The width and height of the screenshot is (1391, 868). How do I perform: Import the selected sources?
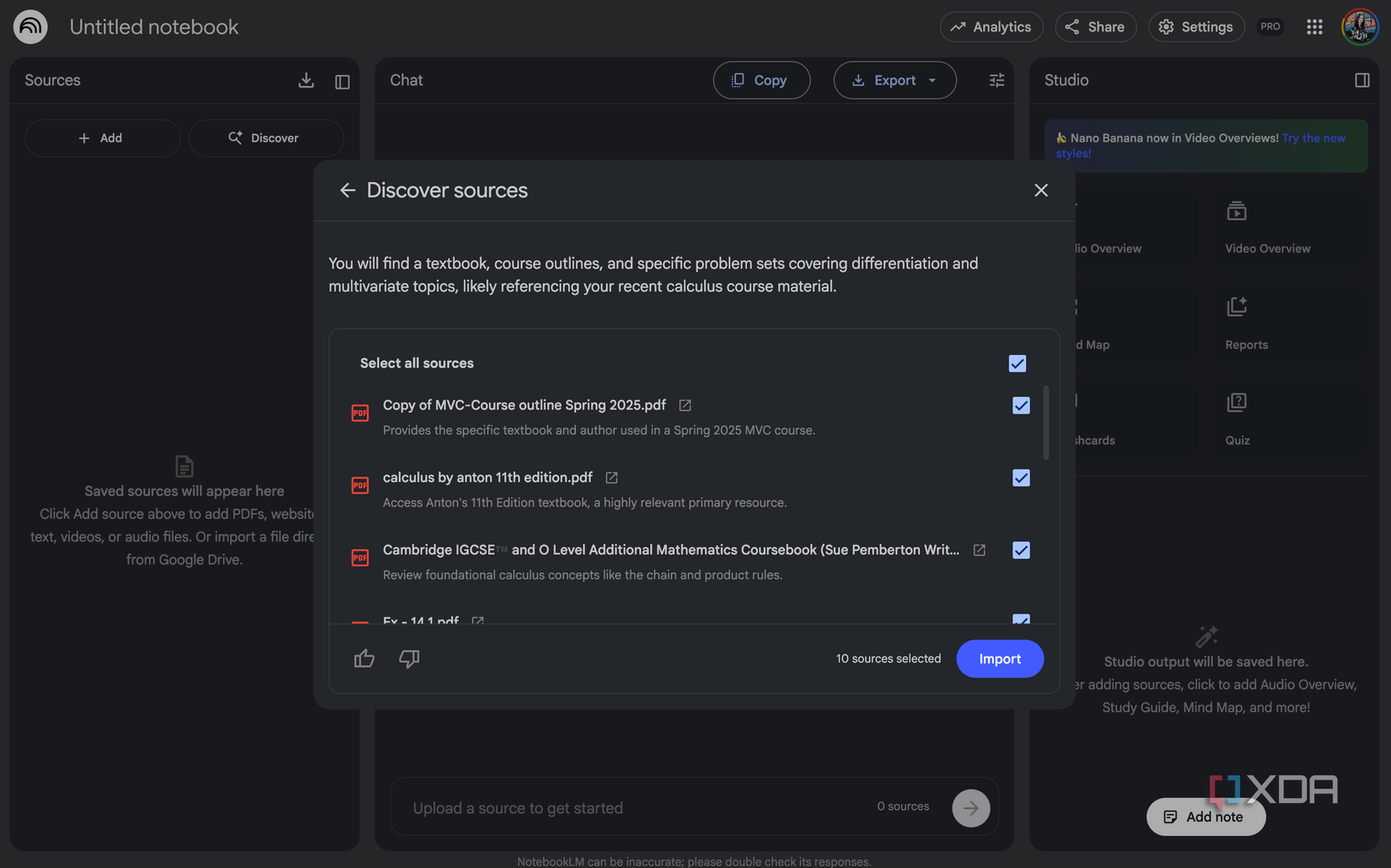tap(1000, 659)
